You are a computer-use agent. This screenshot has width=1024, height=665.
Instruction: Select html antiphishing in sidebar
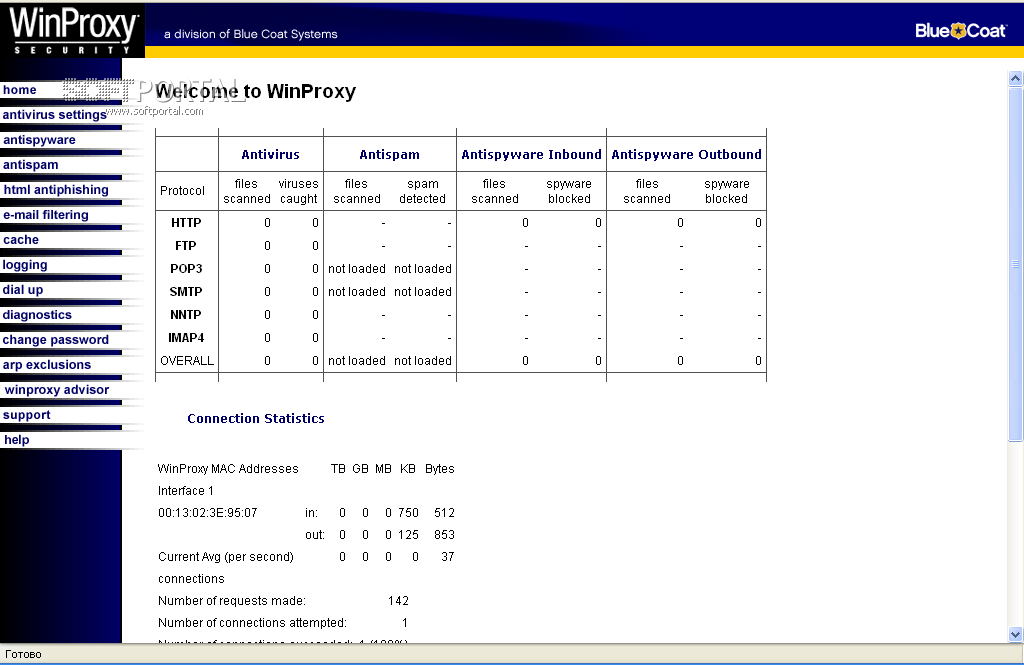pyautogui.click(x=56, y=189)
